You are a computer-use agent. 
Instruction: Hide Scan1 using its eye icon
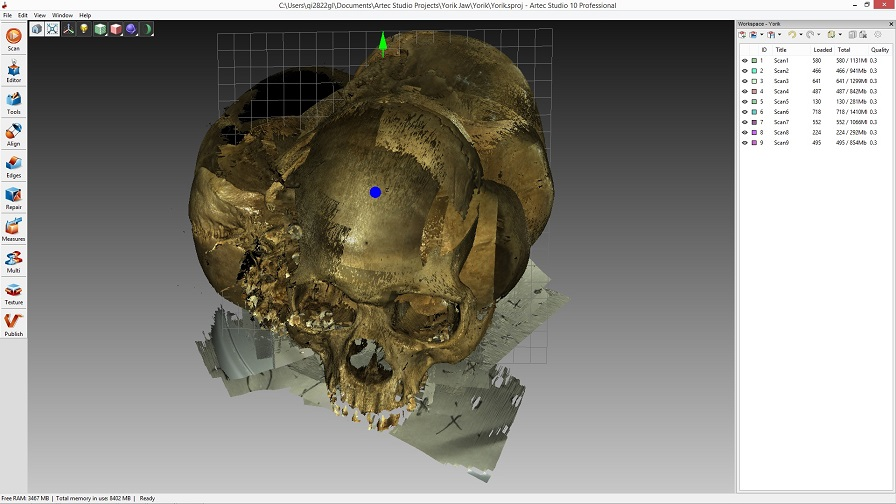[x=744, y=61]
